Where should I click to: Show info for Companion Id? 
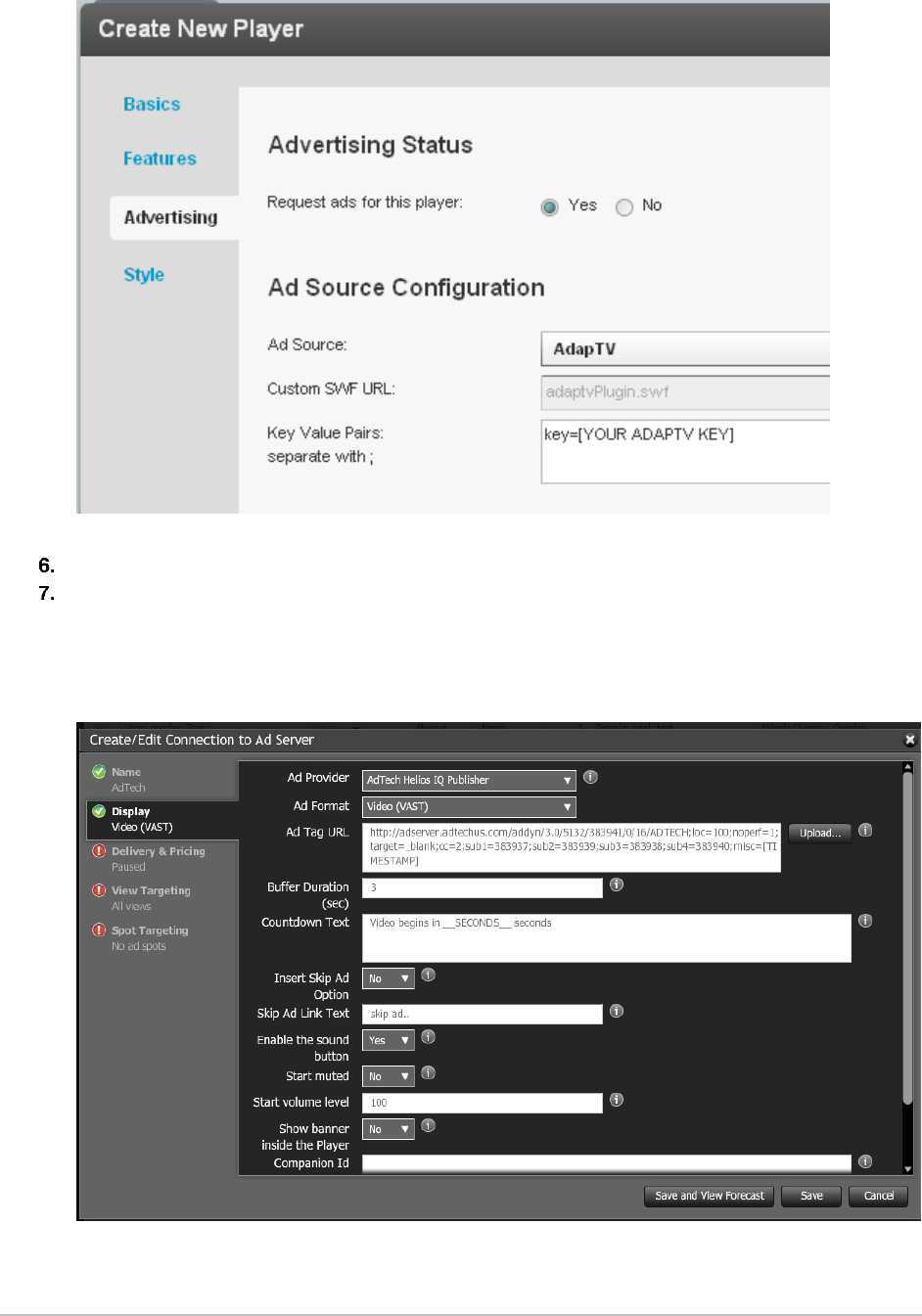coord(865,1161)
